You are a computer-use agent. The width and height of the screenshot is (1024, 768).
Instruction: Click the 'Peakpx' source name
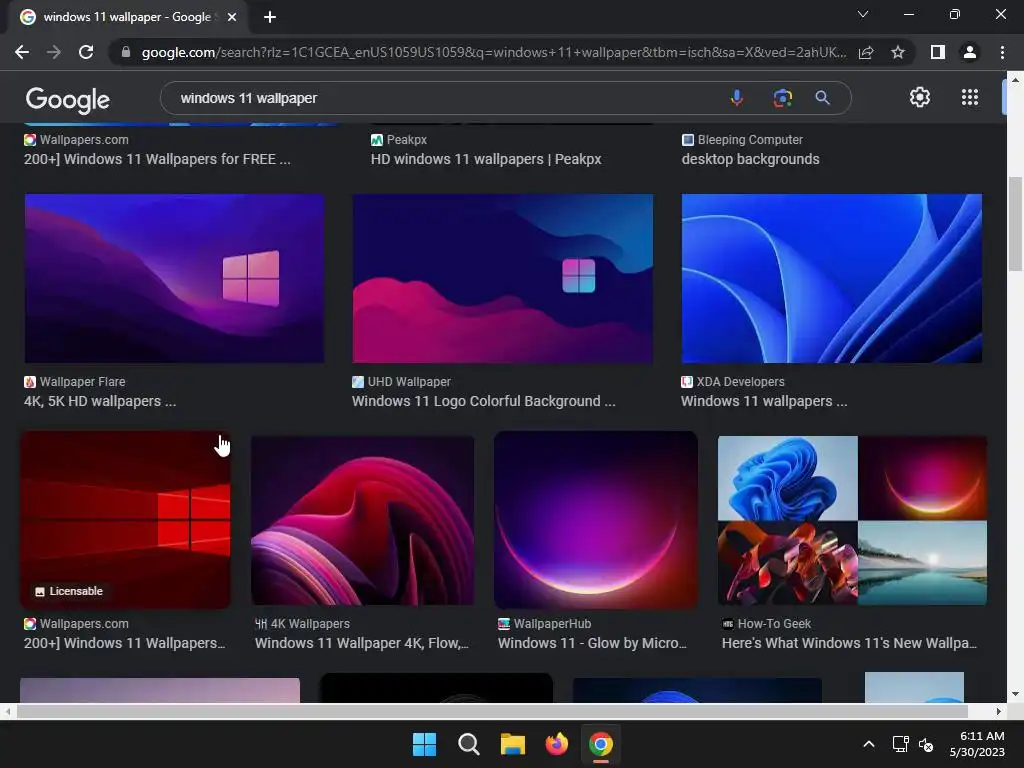point(406,140)
